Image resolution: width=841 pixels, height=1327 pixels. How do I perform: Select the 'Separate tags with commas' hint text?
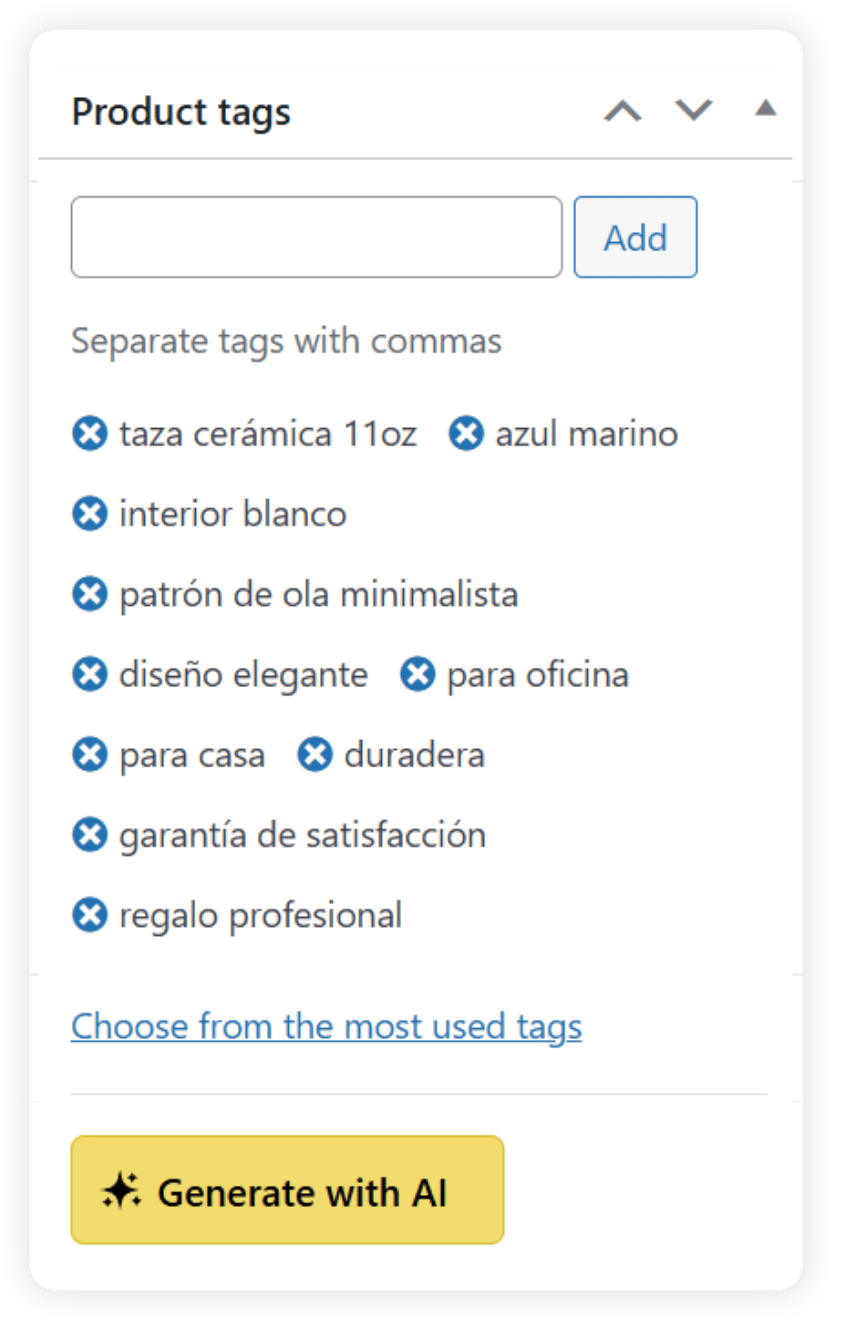(286, 341)
